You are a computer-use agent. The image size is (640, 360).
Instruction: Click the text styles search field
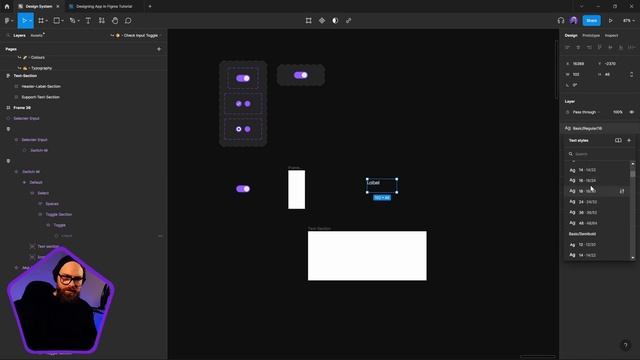pos(598,154)
